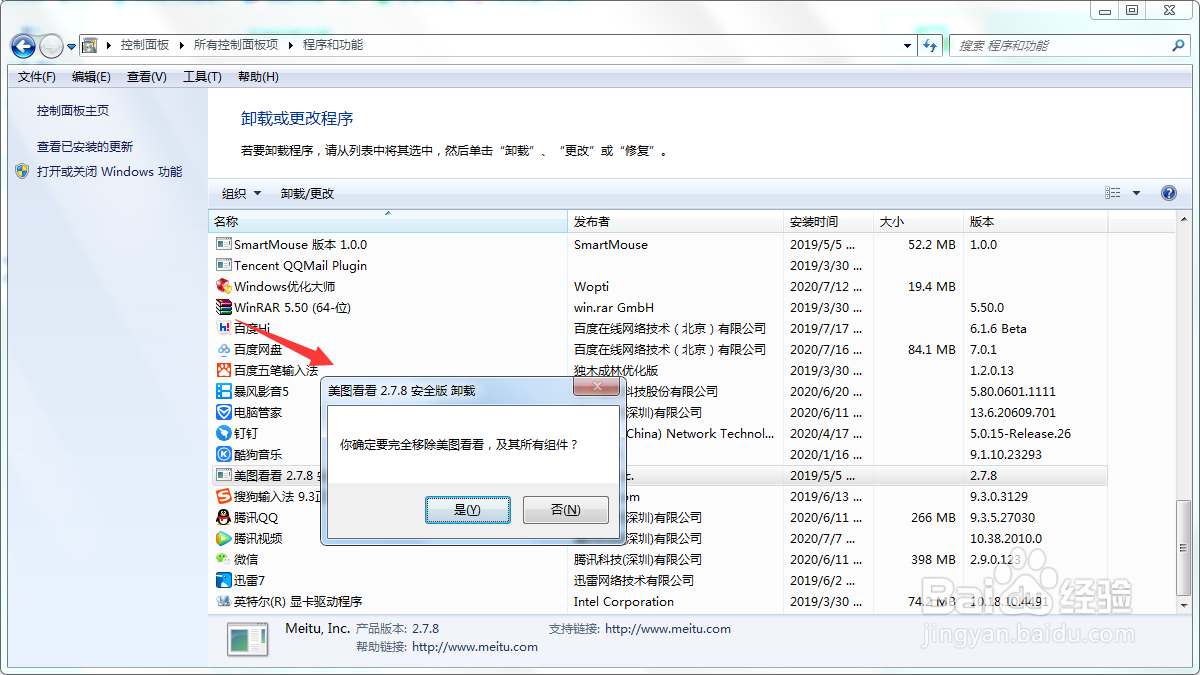This screenshot has width=1200, height=675.
Task: Click the Wopti publisher cell
Action: pos(592,286)
